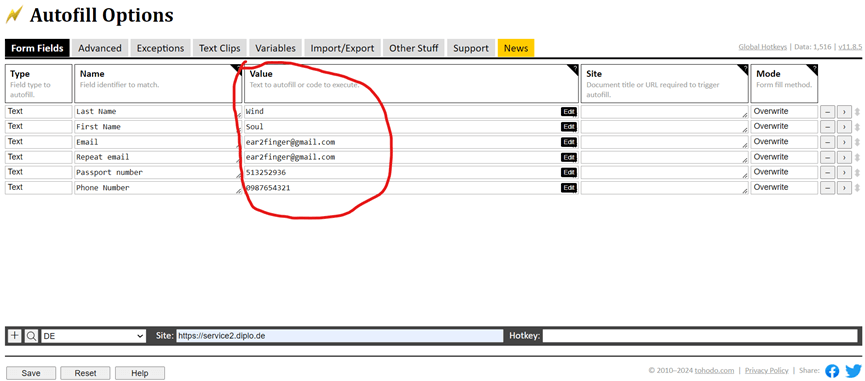Remove the First Name rule with minus button
The width and height of the screenshot is (865, 381).
(827, 127)
